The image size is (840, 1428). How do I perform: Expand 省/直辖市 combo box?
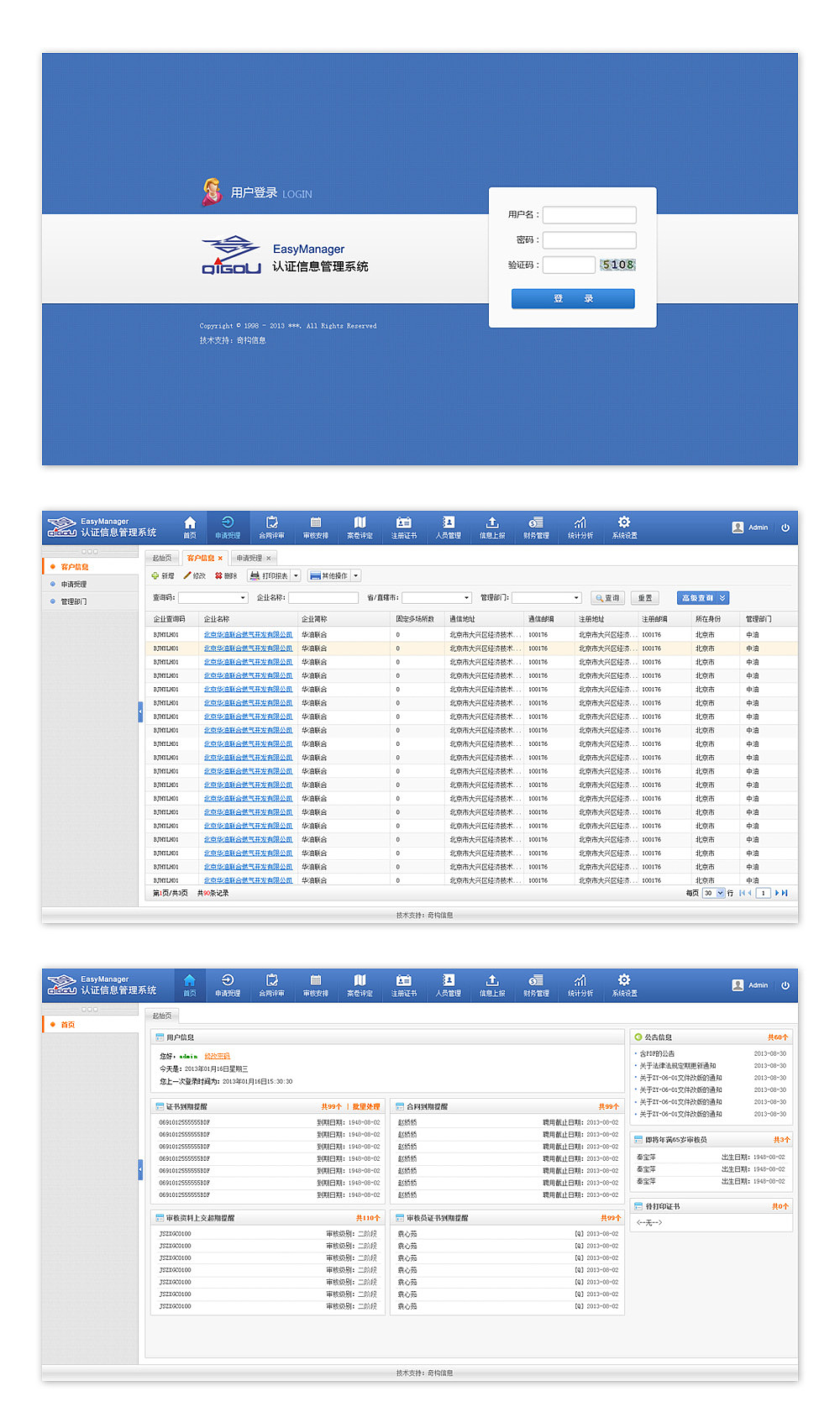pyautogui.click(x=467, y=598)
